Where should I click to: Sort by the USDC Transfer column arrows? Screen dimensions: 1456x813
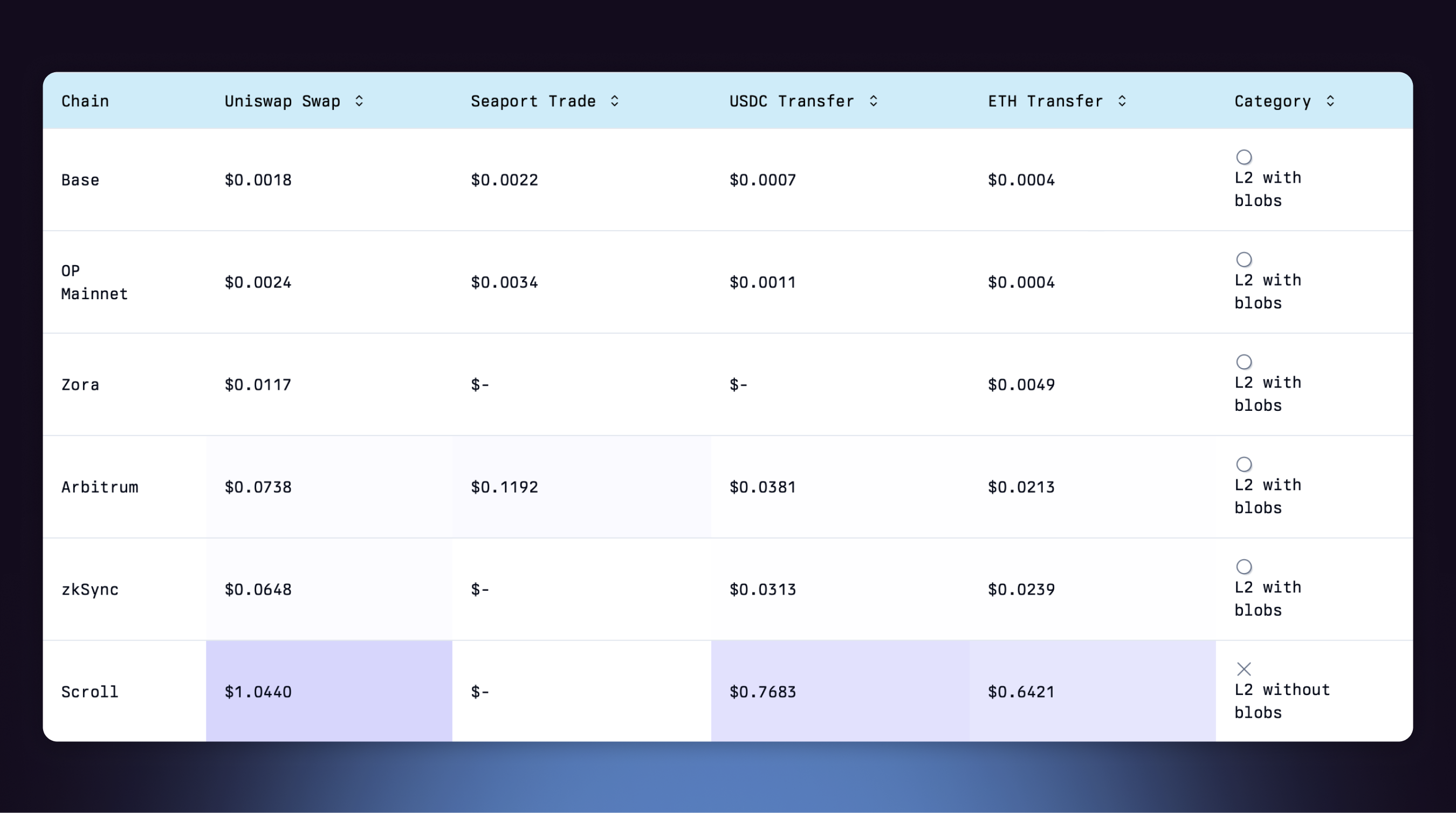(x=873, y=101)
